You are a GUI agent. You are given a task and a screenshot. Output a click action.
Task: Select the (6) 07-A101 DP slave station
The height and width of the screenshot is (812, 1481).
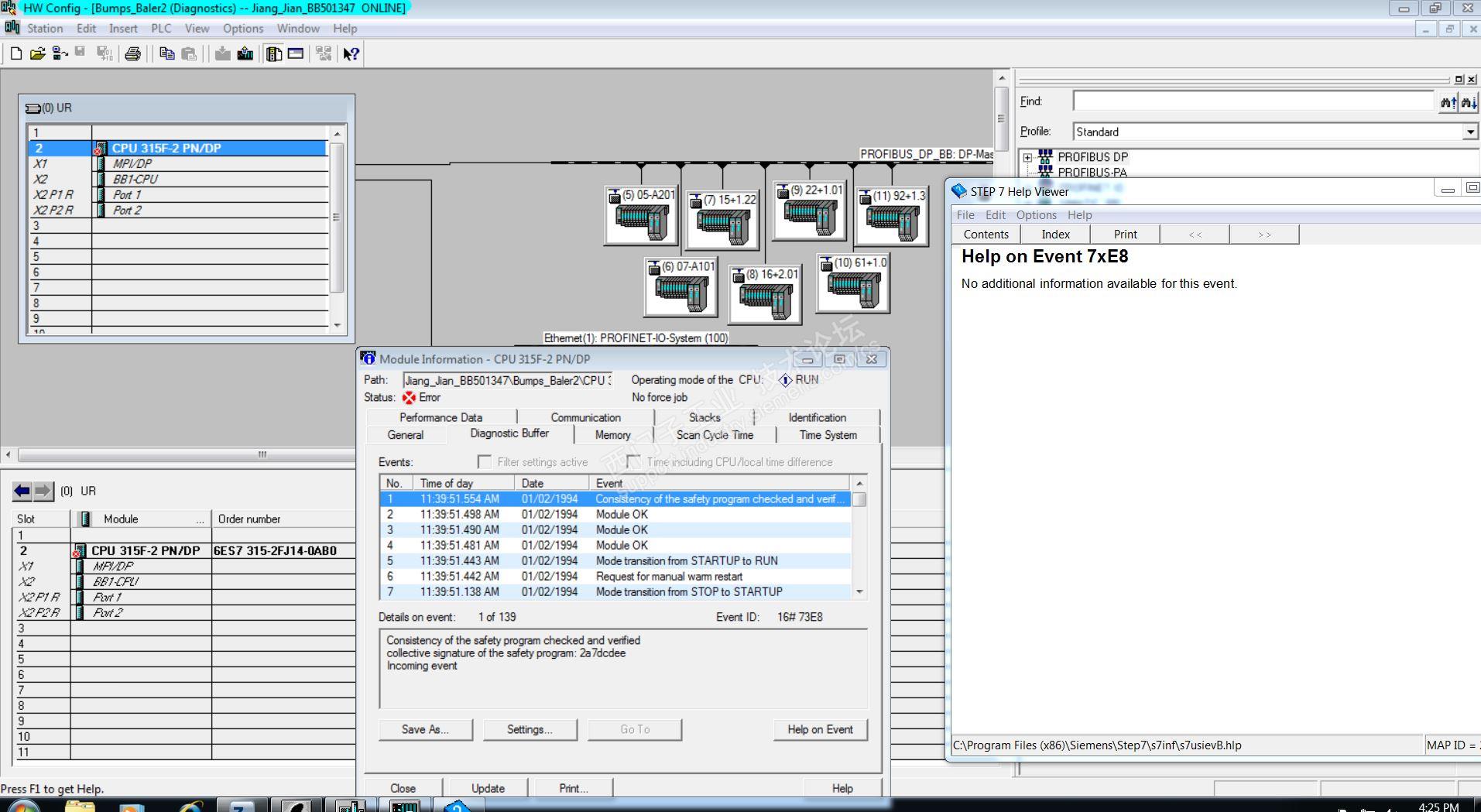(x=681, y=287)
